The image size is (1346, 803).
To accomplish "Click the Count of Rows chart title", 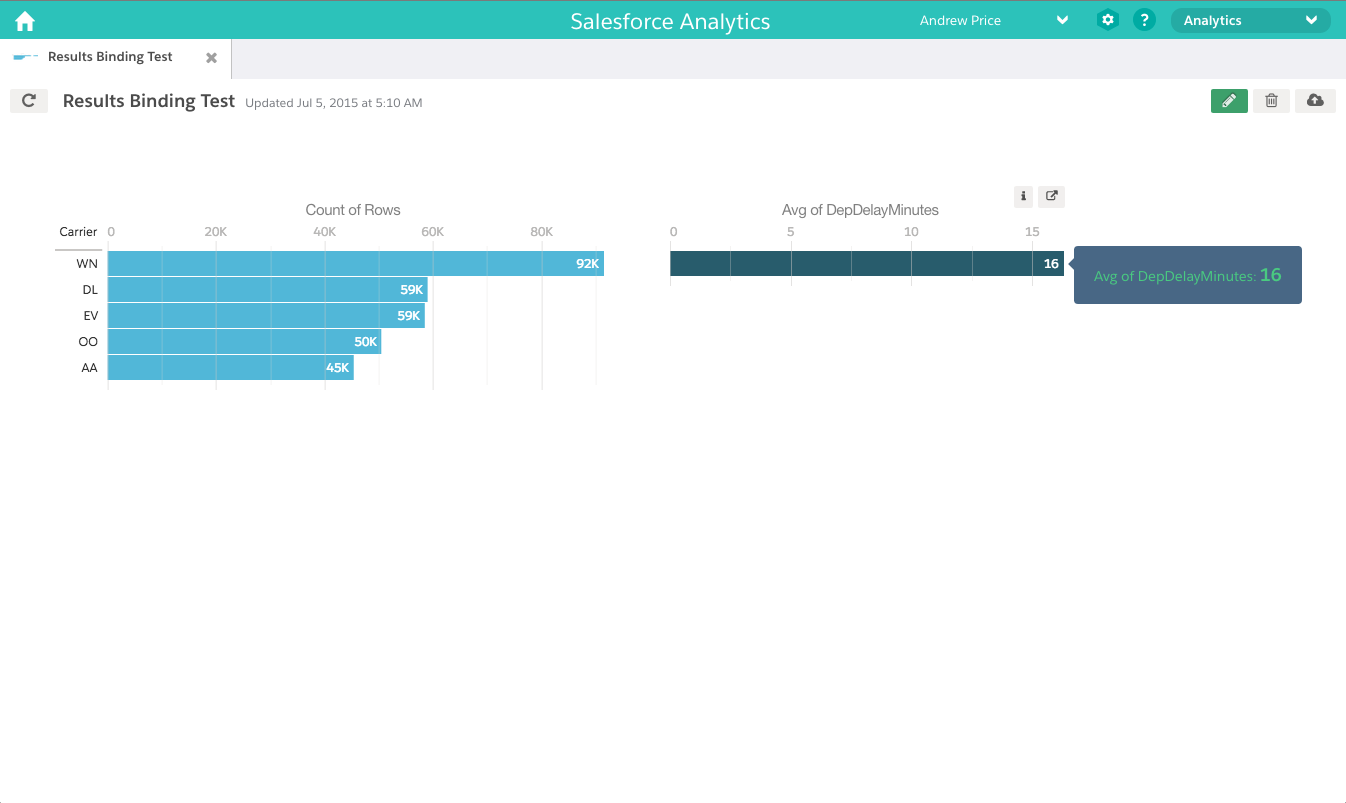I will [x=353, y=210].
